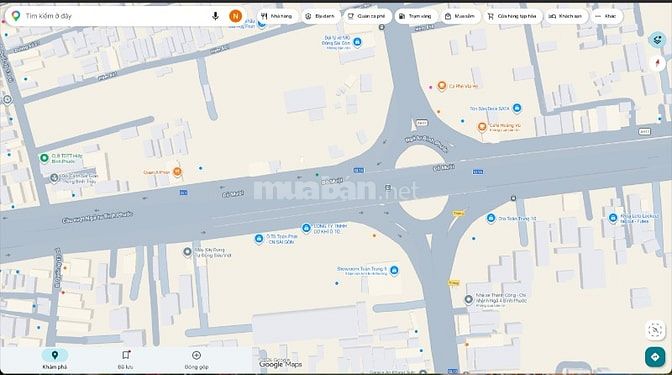
Task: Click the 'Ngã tư Bình Phước' roundabout label
Action: coord(426,144)
